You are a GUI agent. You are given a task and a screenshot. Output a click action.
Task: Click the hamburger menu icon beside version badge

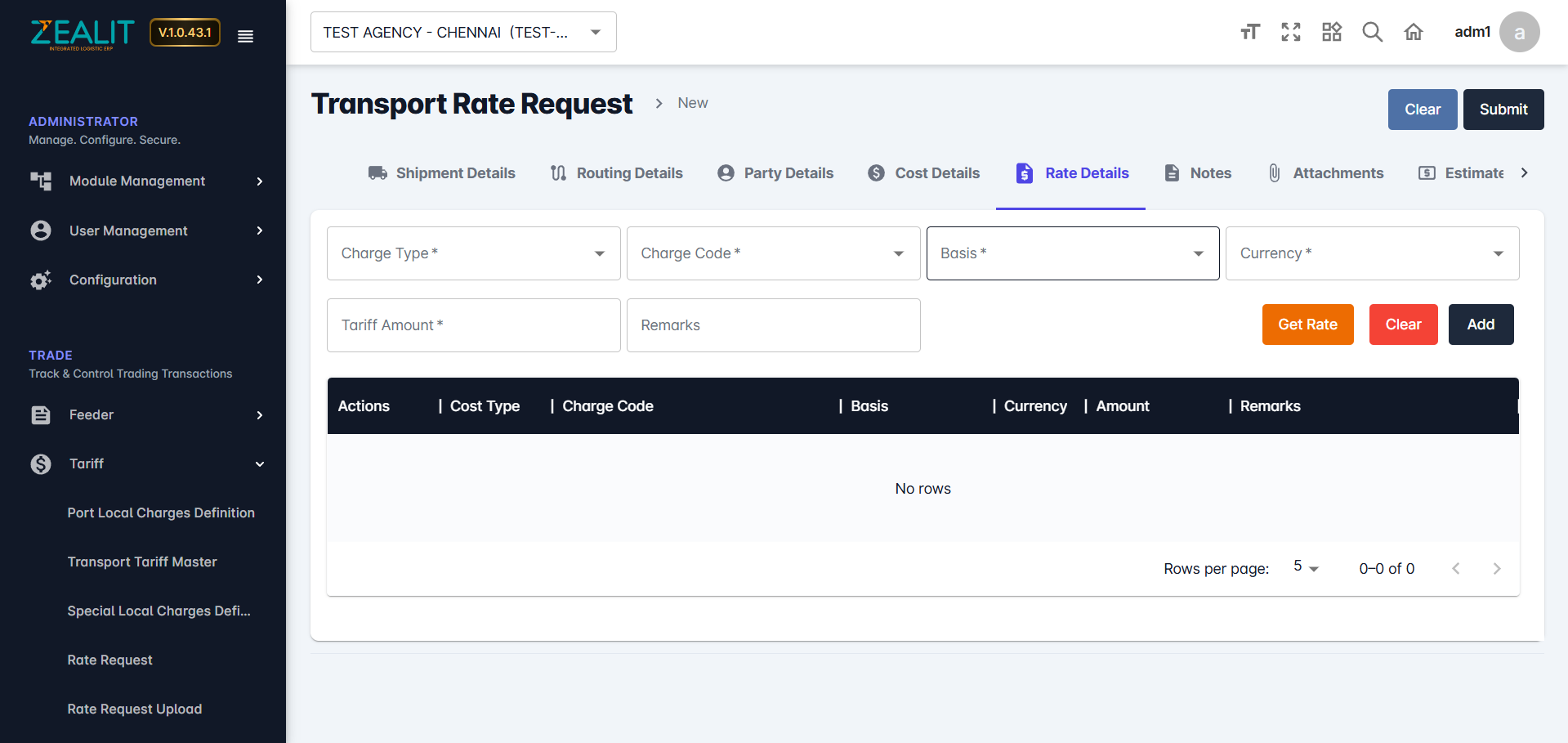pos(245,36)
